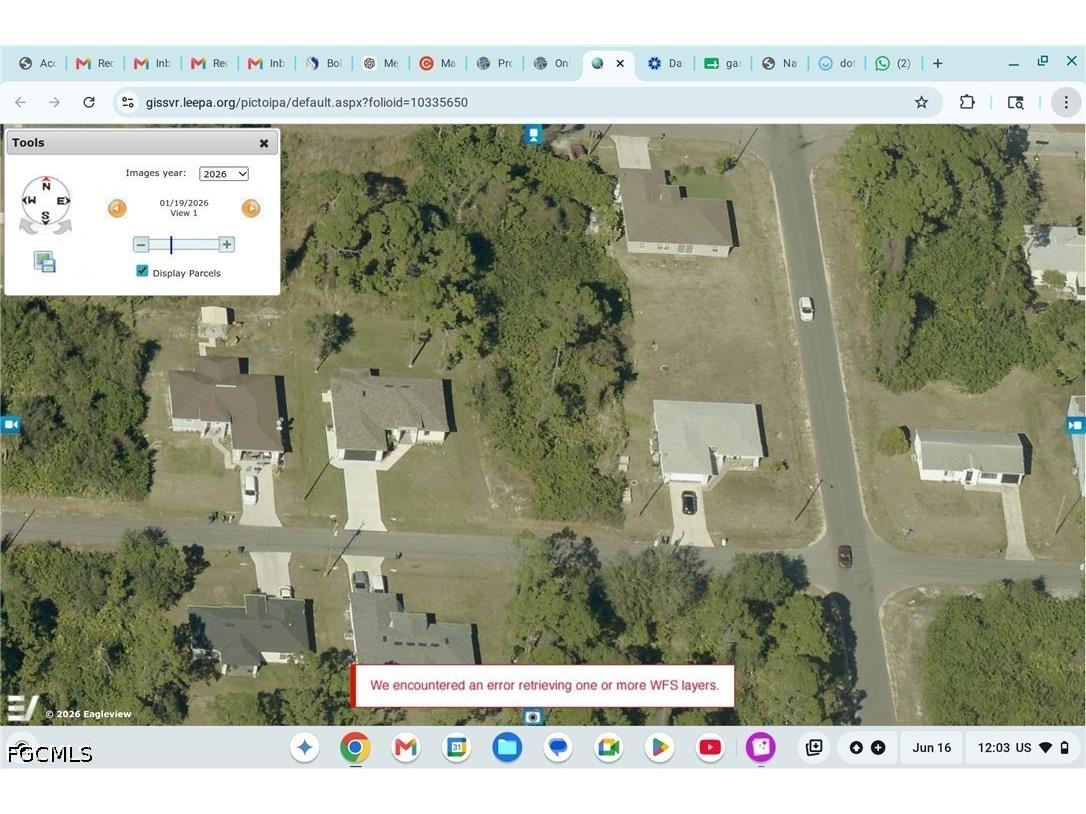Open YouTube from the shelf

(710, 747)
